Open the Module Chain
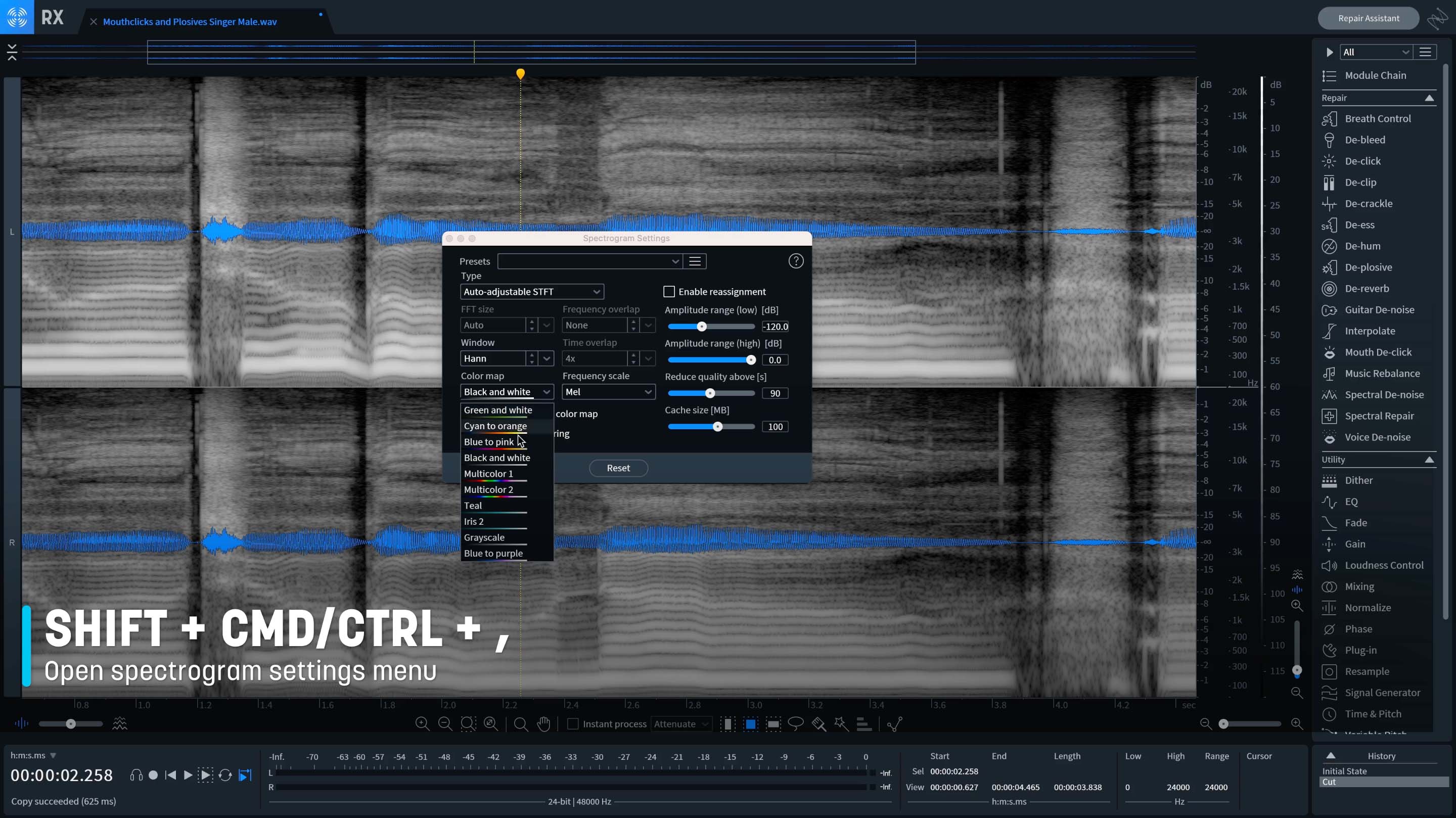Image resolution: width=1456 pixels, height=818 pixels. (1375, 76)
